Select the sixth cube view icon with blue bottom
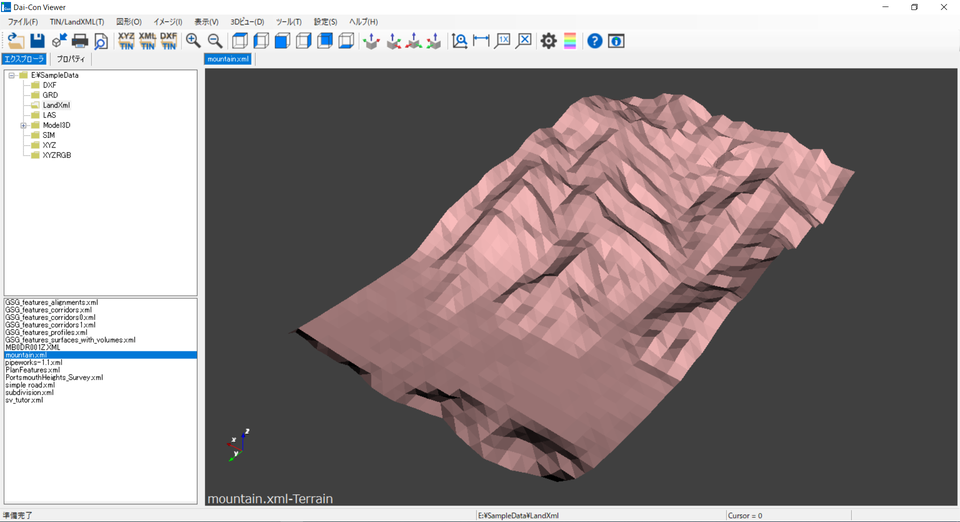 point(346,41)
